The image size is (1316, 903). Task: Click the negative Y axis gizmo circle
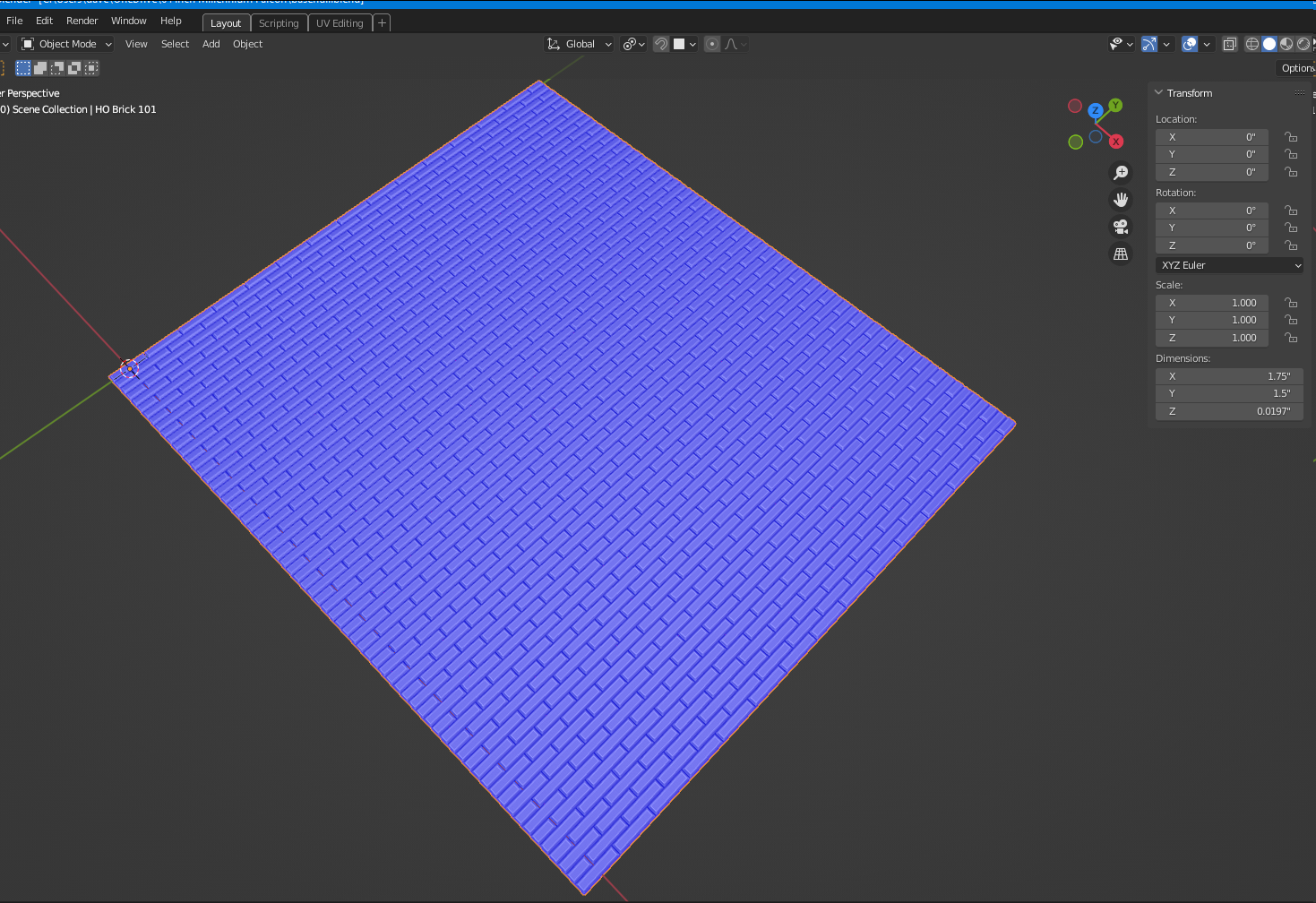1076,142
